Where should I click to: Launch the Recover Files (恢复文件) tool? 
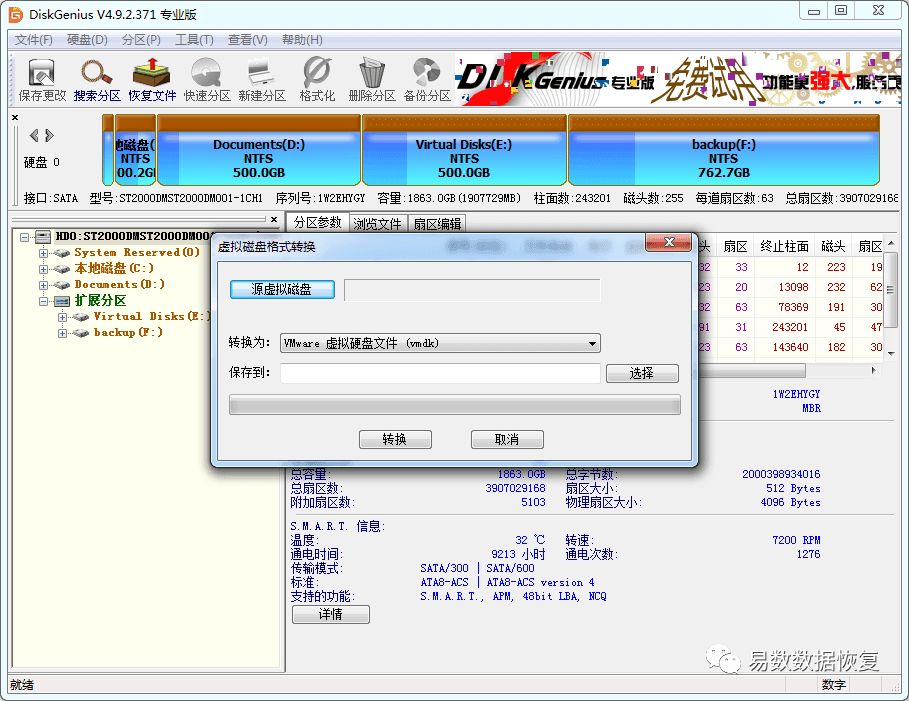click(152, 80)
